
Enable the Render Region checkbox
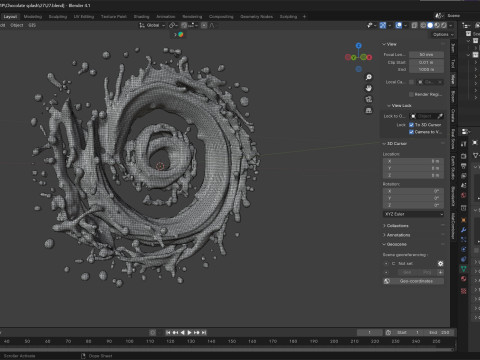coord(411,94)
